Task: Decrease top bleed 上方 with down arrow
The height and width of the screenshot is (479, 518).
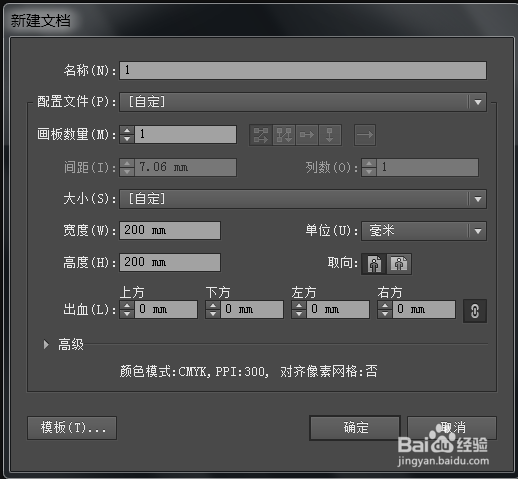Action: [x=127, y=314]
